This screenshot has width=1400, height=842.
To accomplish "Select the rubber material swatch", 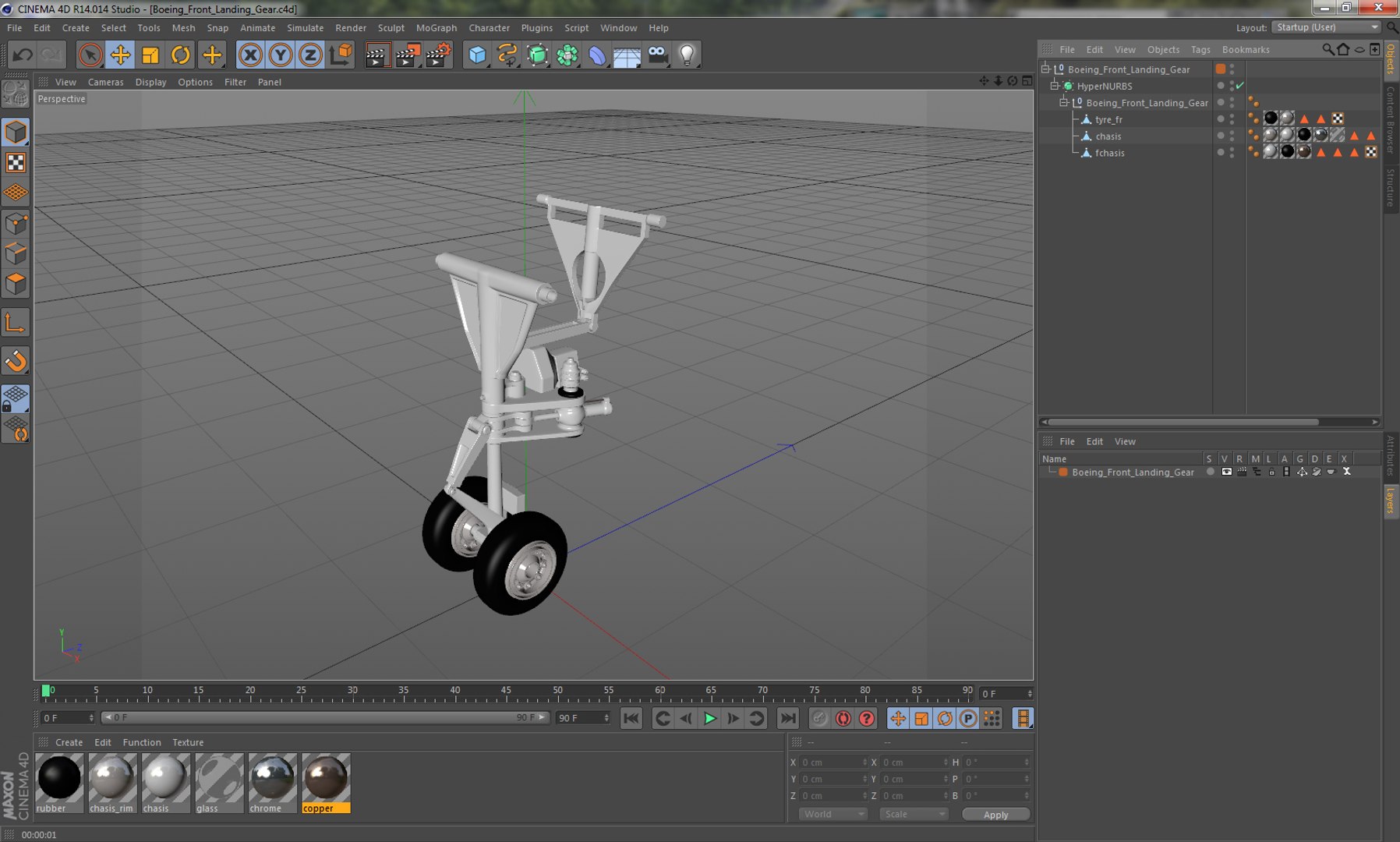I will click(59, 783).
